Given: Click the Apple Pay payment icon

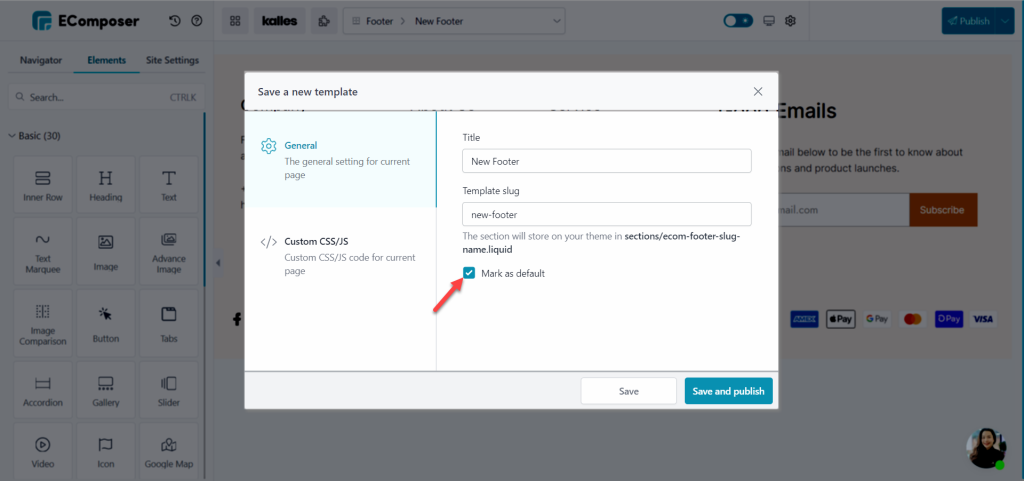Looking at the screenshot, I should coord(840,319).
